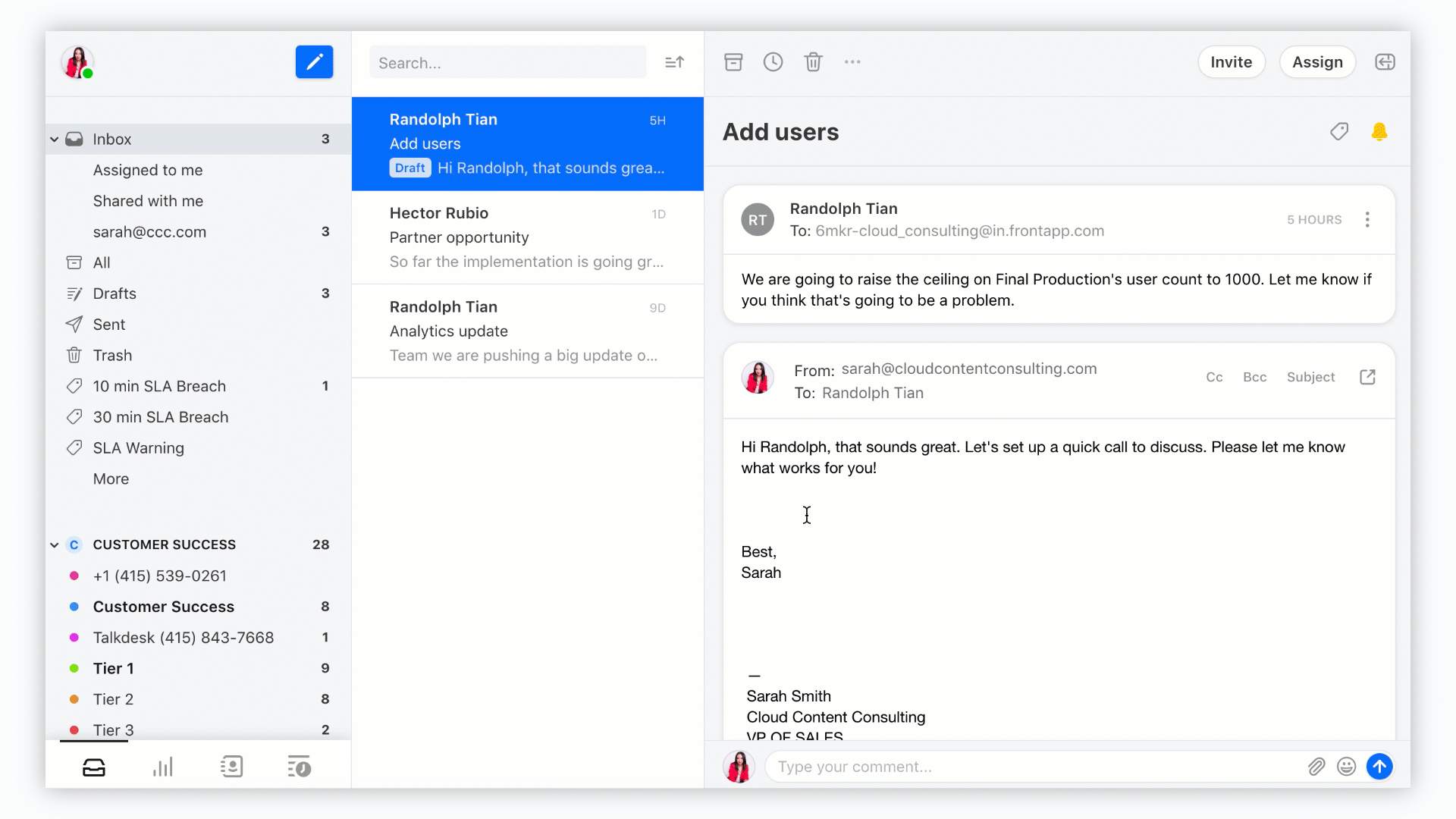Collapse the Customer Success section chevron
The height and width of the screenshot is (819, 1456).
55,545
